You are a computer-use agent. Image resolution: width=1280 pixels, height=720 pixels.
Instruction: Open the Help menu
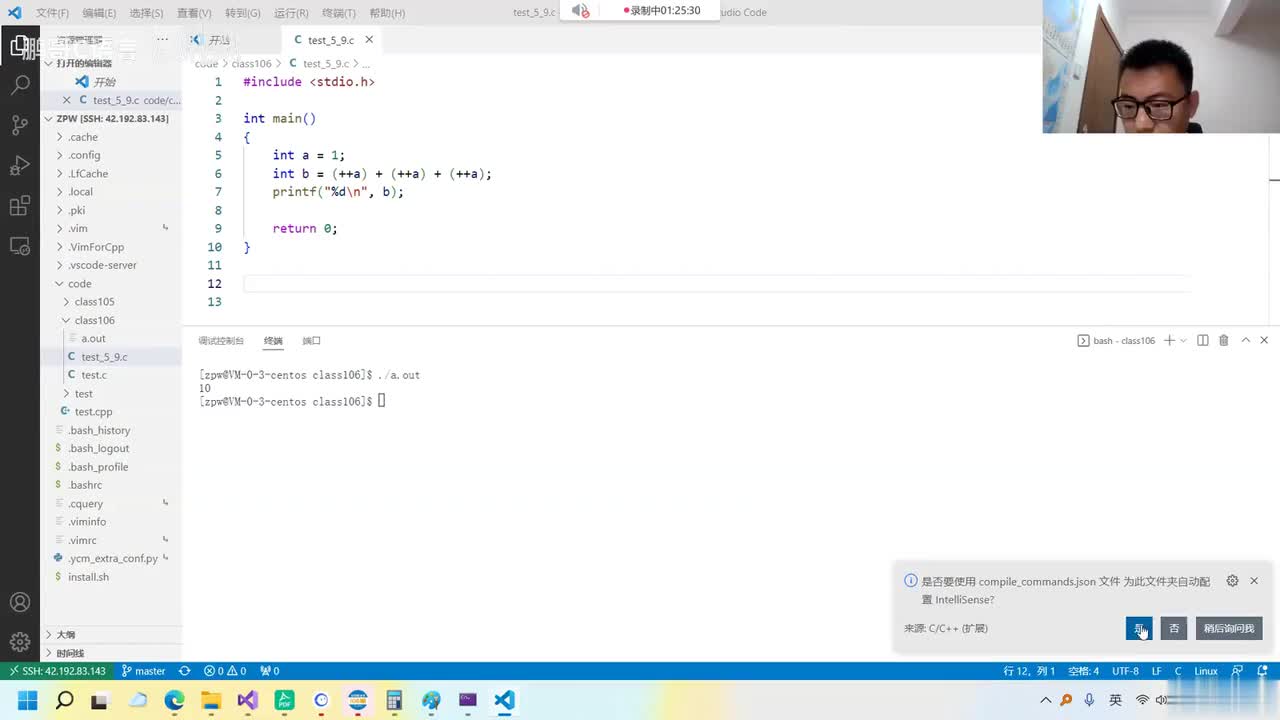click(387, 13)
